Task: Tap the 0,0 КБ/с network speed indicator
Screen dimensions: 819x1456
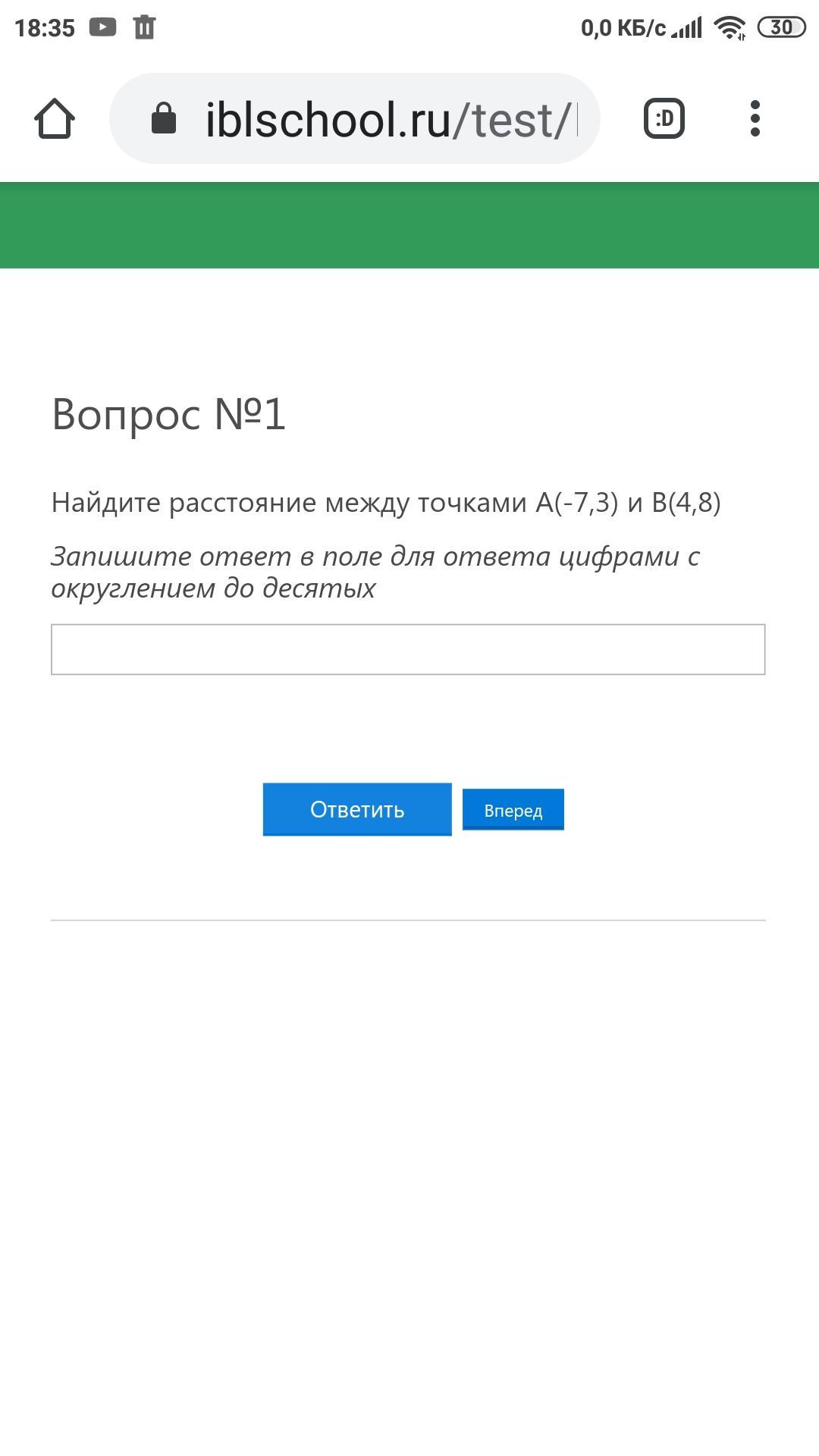Action: pyautogui.click(x=623, y=28)
